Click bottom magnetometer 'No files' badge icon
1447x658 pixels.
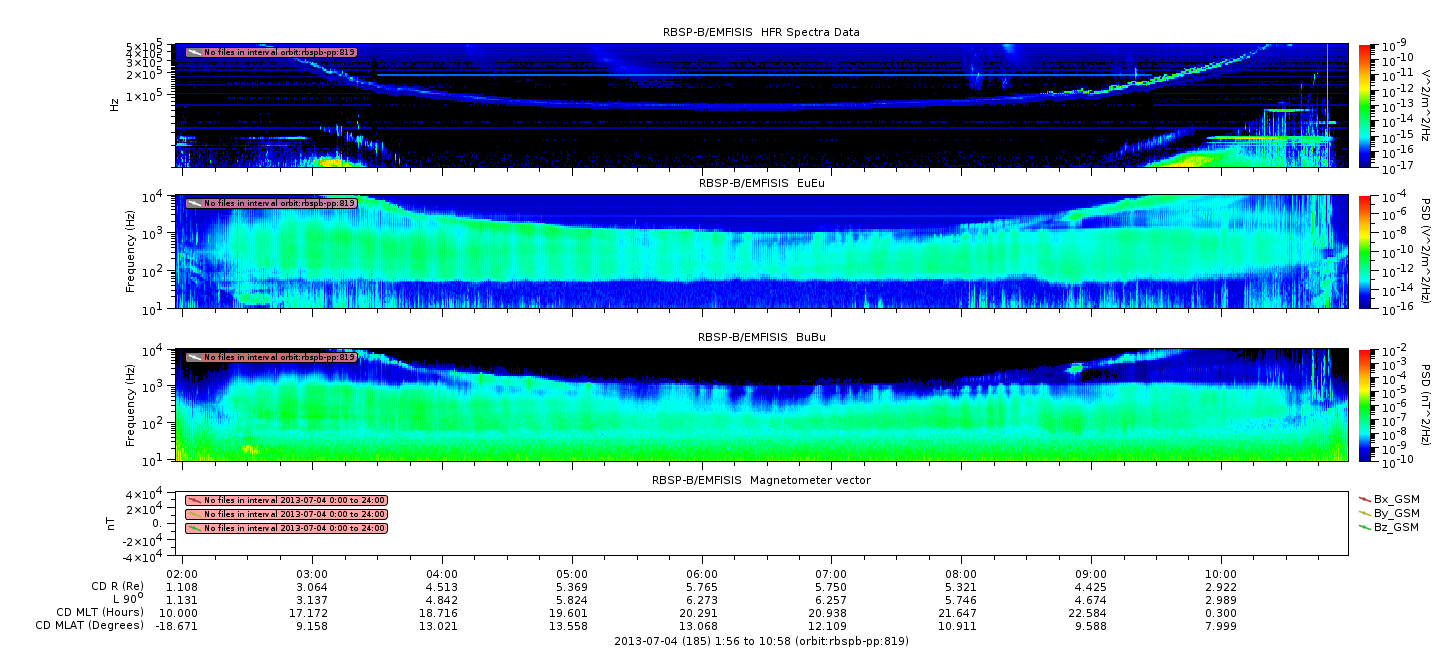(194, 528)
